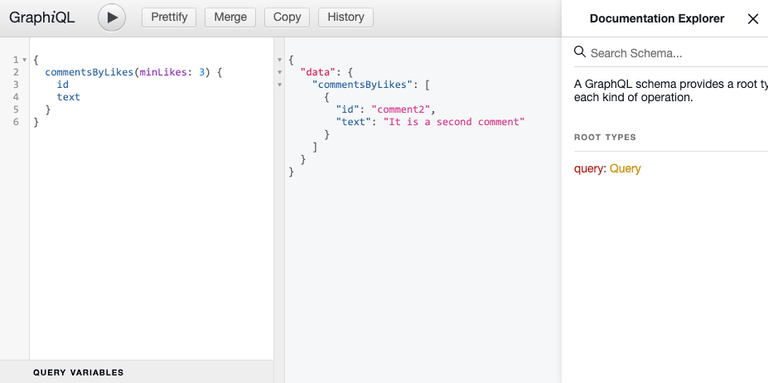The image size is (768, 383).
Task: Close the Documentation Explorer
Action: (x=753, y=19)
